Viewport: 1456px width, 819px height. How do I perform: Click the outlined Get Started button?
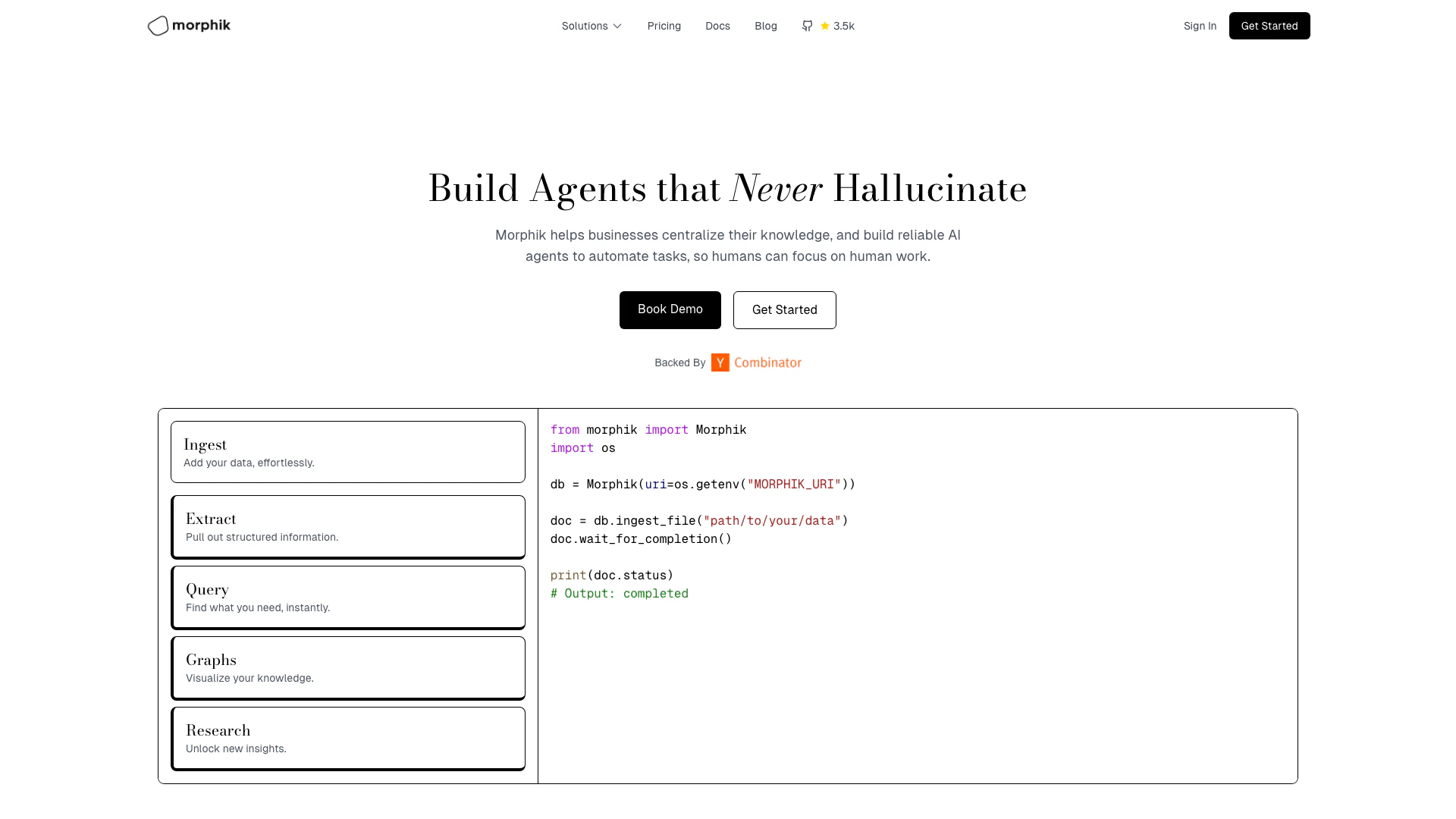[x=784, y=309]
